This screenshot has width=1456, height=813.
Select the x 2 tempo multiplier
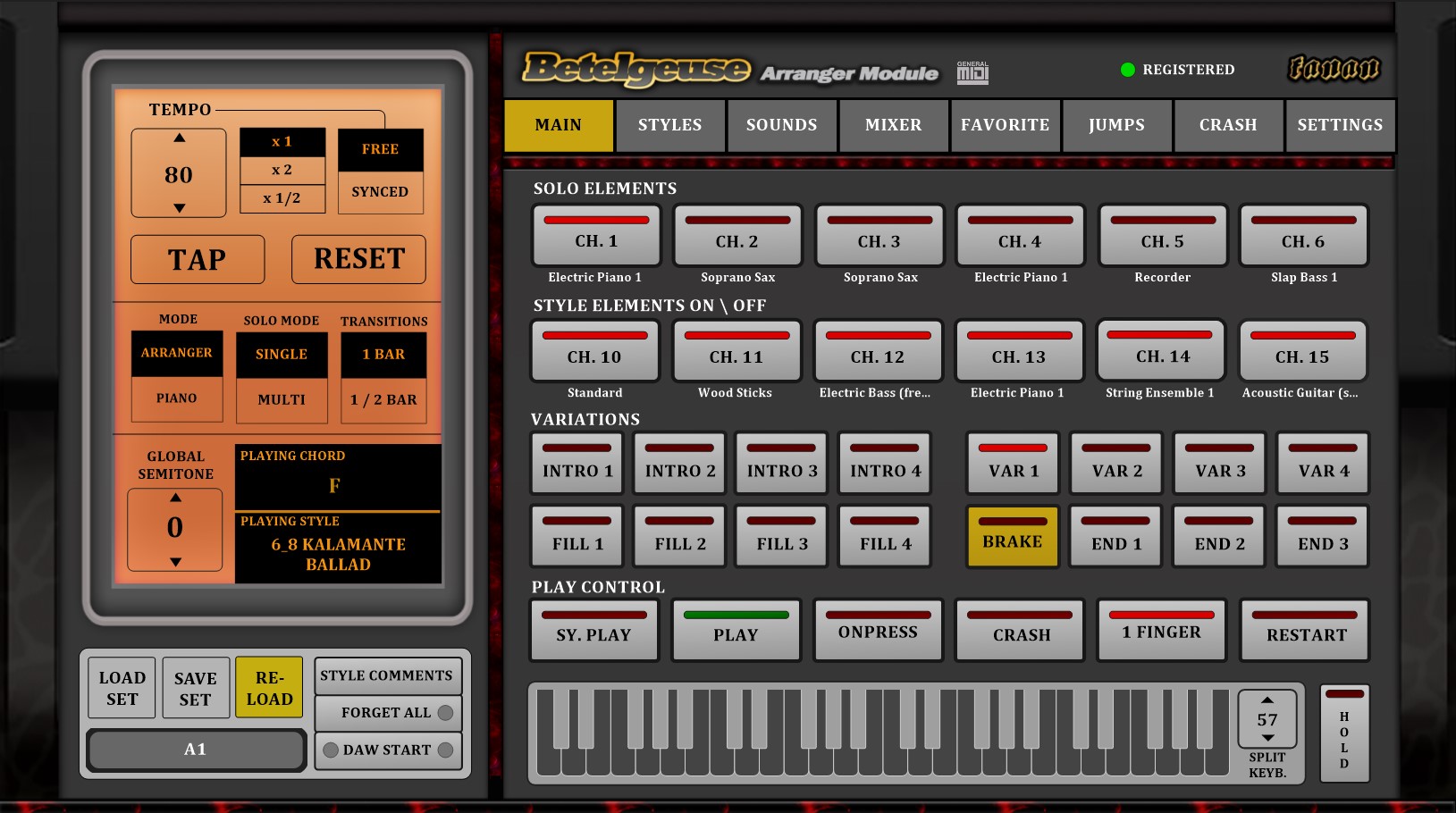282,170
